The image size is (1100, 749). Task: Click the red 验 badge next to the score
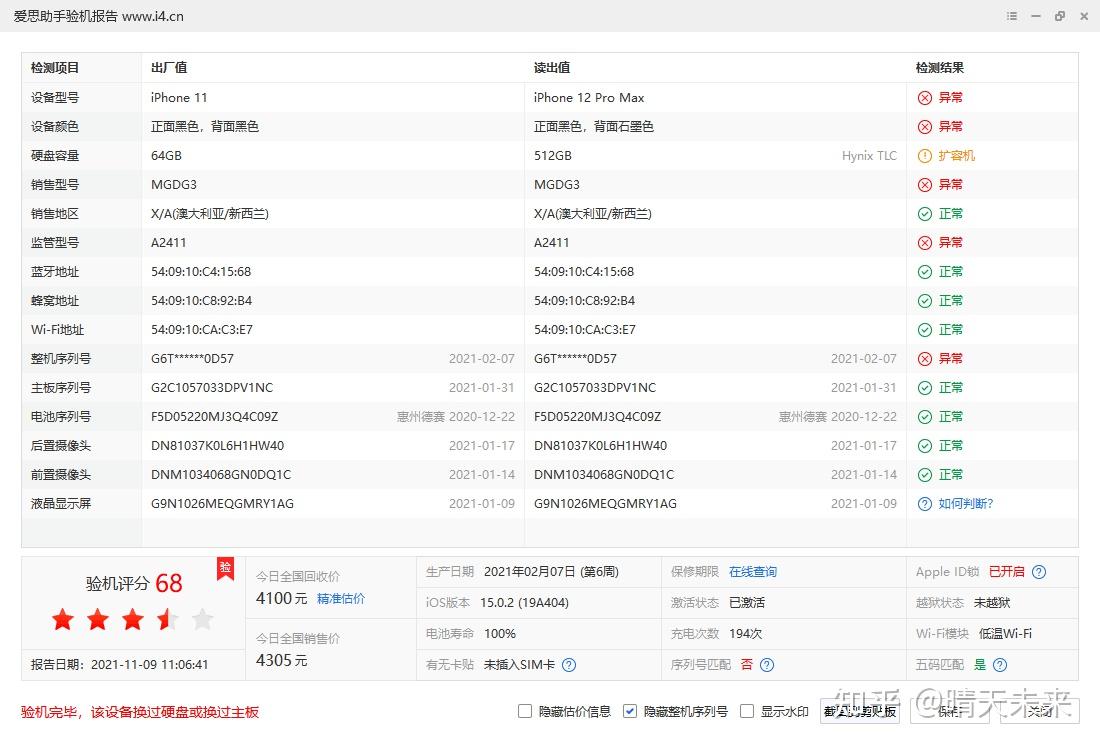[225, 568]
